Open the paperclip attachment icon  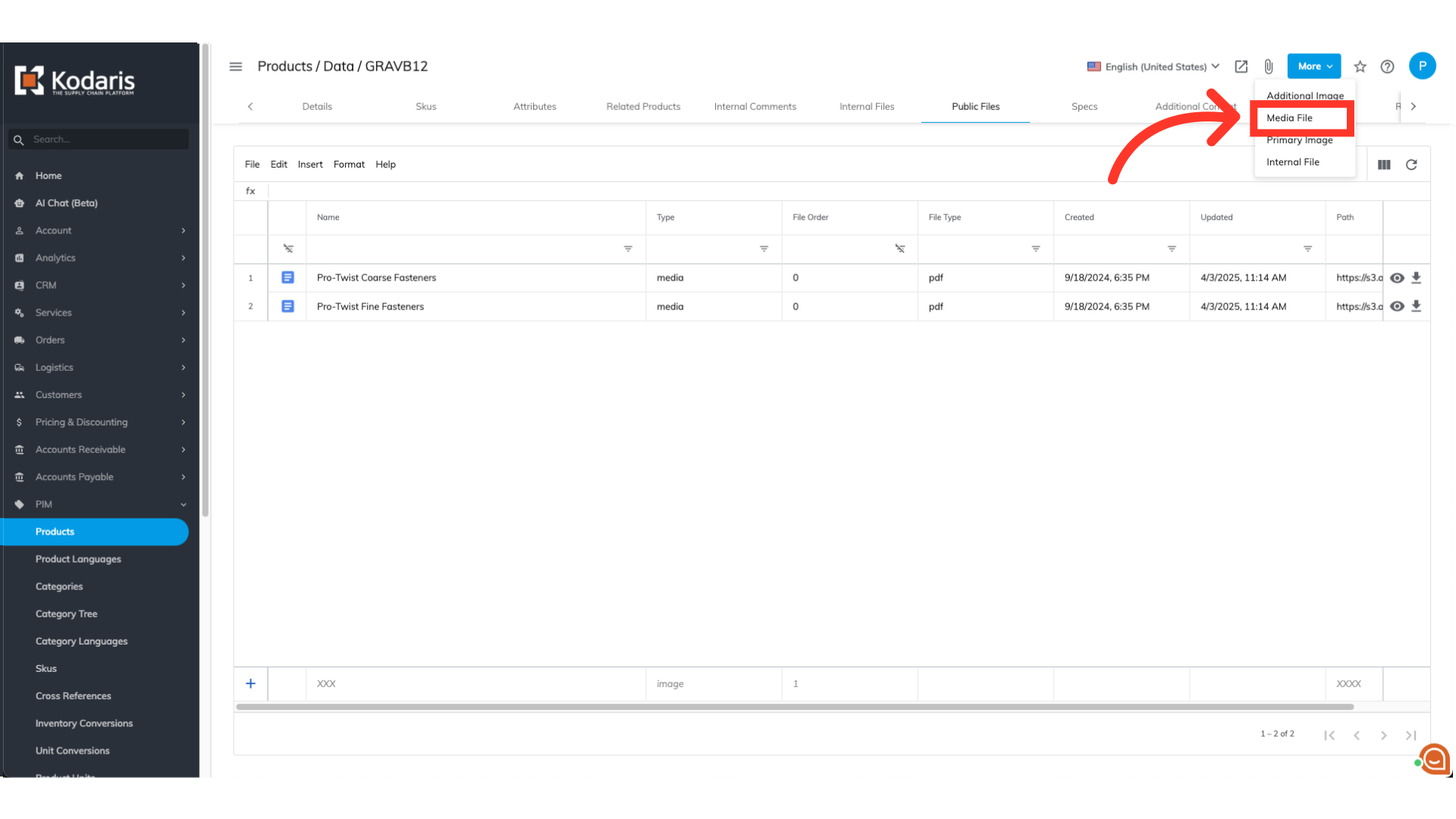click(1269, 67)
